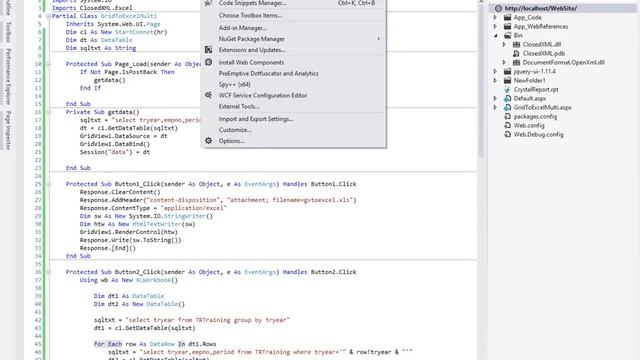This screenshot has width=640, height=360.
Task: Select Import and Export Settings
Action: pyautogui.click(x=256, y=119)
